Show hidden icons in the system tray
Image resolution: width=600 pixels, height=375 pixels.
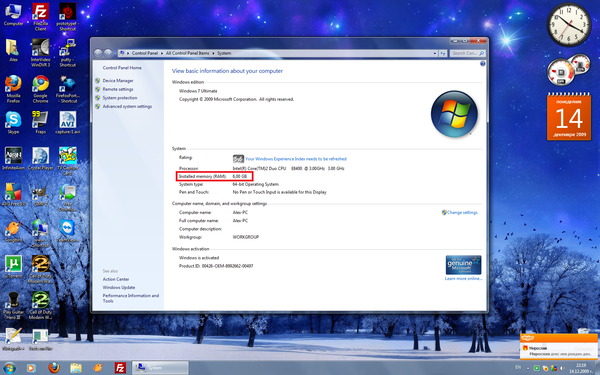pos(528,368)
